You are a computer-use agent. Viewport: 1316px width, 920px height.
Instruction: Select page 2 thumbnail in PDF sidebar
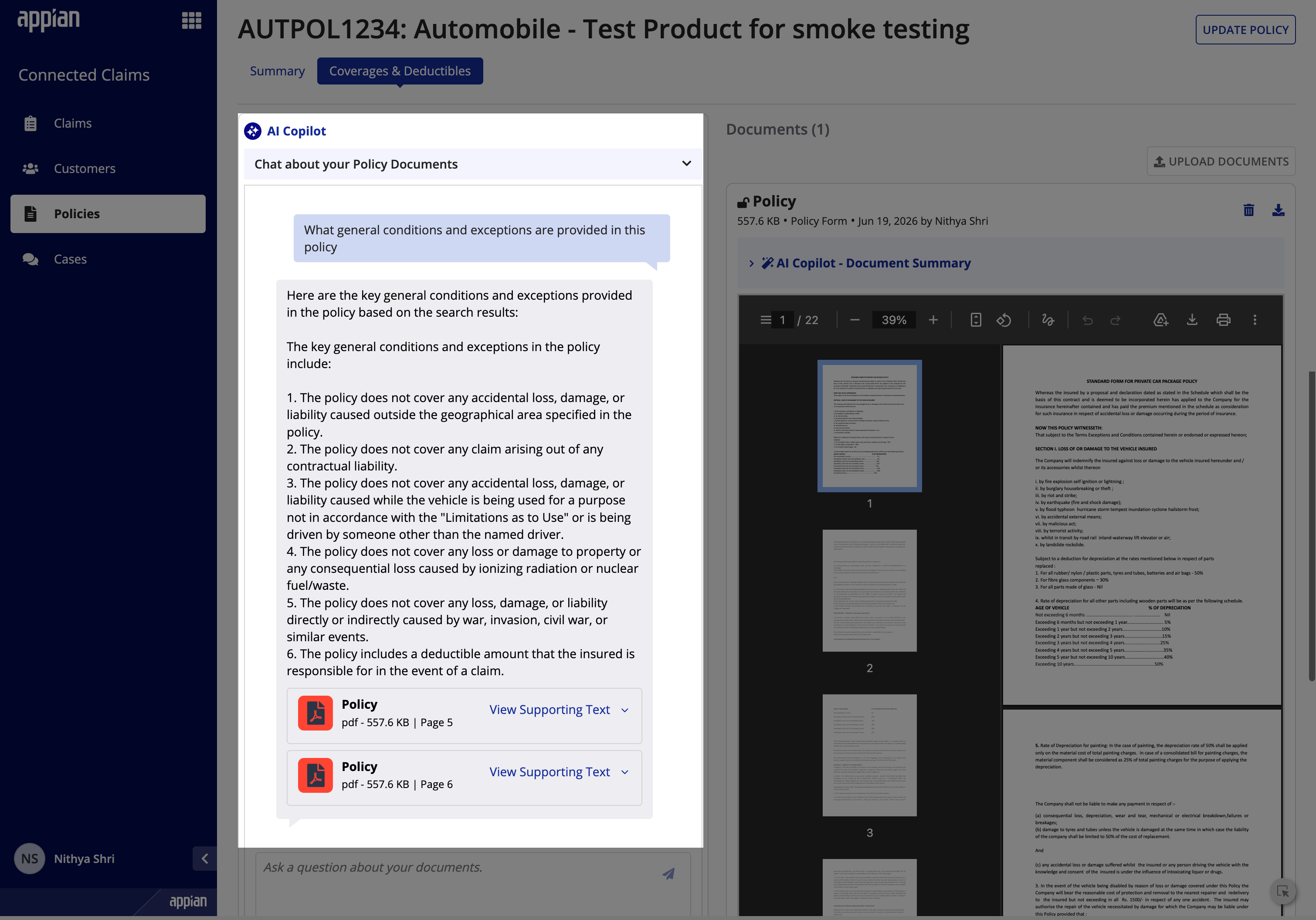(869, 590)
